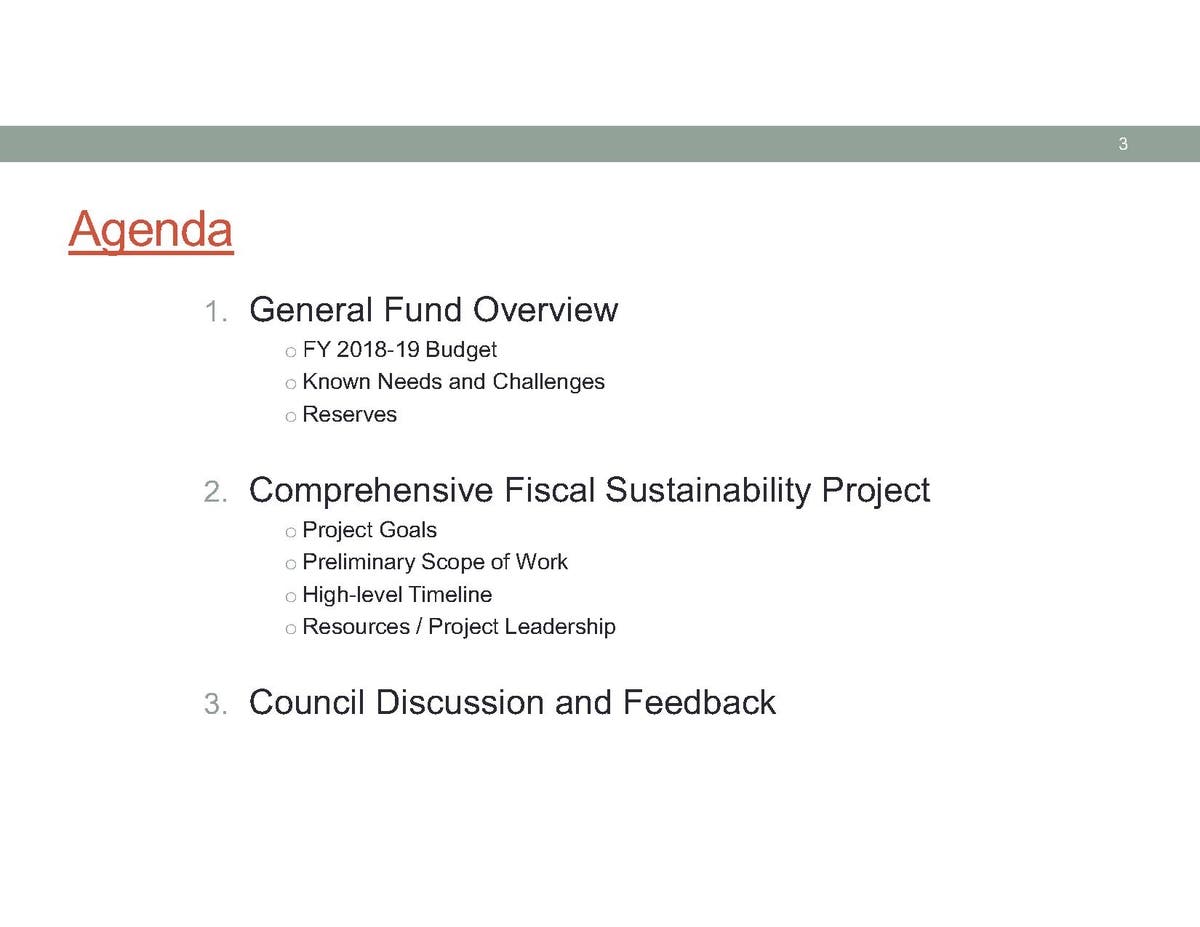Click the underlined Agenda title

150,229
